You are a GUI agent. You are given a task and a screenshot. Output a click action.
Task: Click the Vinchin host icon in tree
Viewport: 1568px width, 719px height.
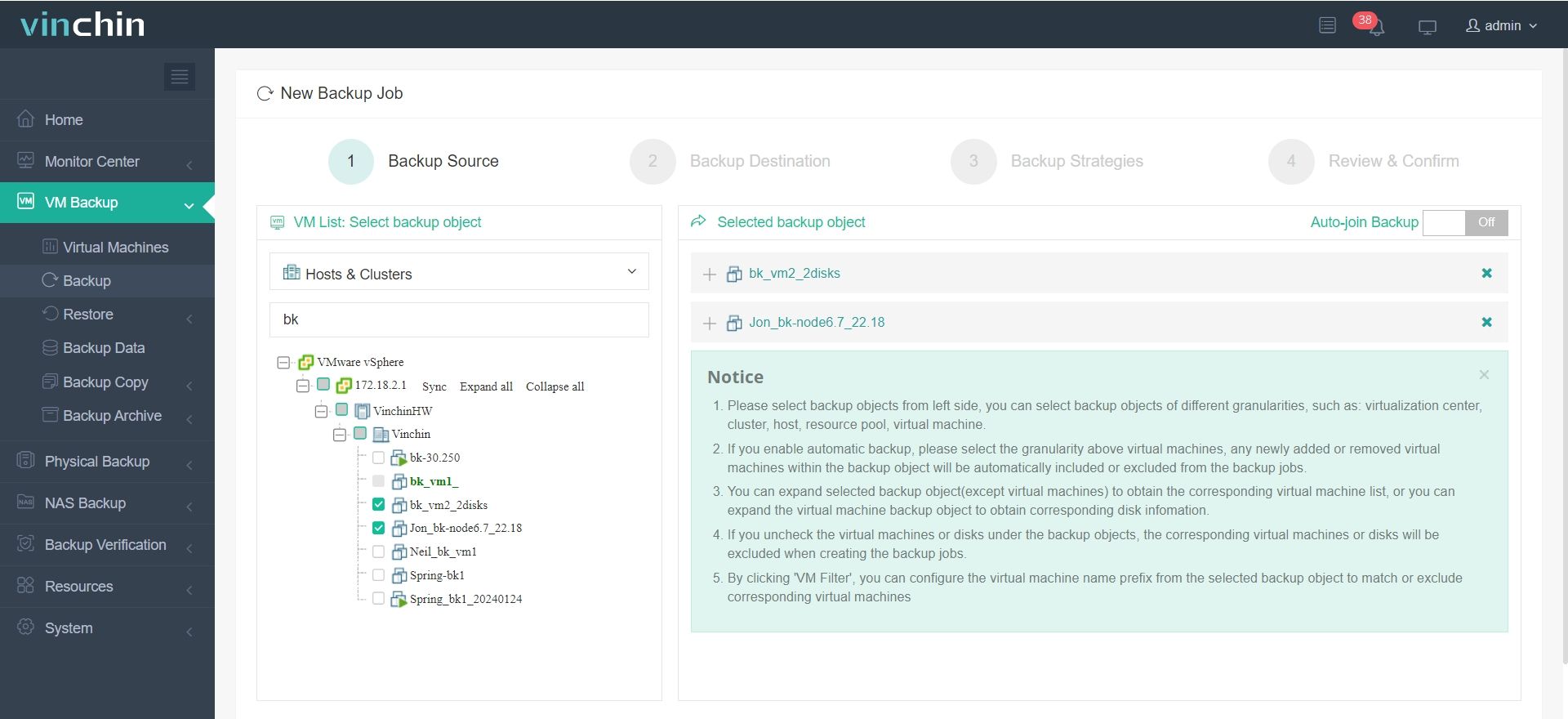pos(381,434)
